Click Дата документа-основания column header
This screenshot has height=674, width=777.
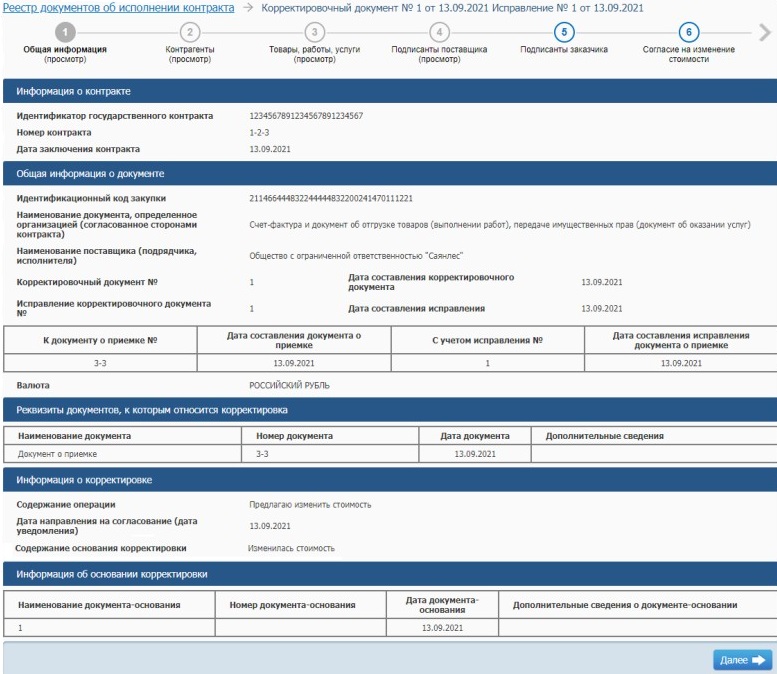pos(442,605)
